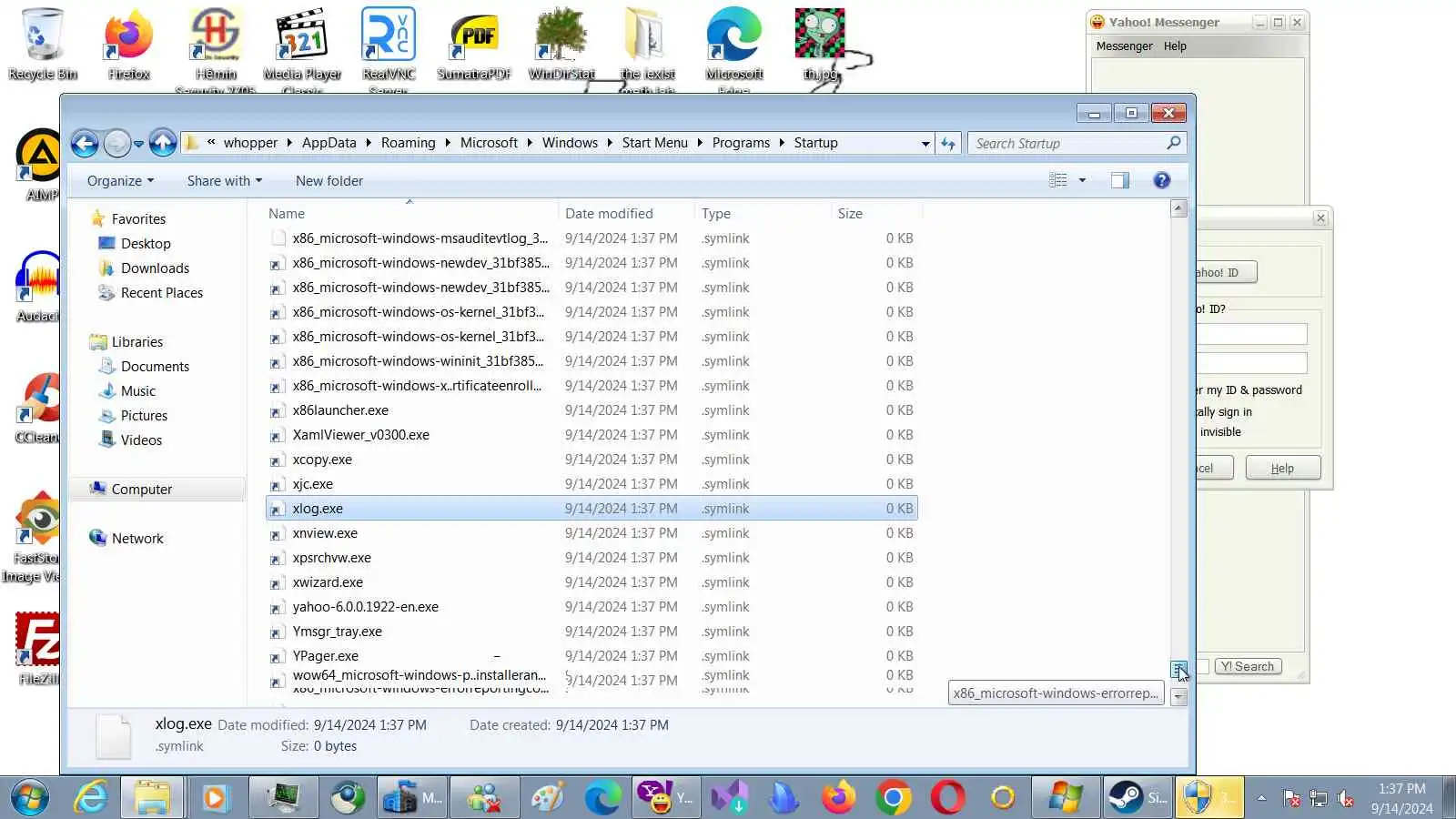Expand the view options dropdown arrow
Screen dimensions: 1456x819
pyautogui.click(x=1082, y=180)
